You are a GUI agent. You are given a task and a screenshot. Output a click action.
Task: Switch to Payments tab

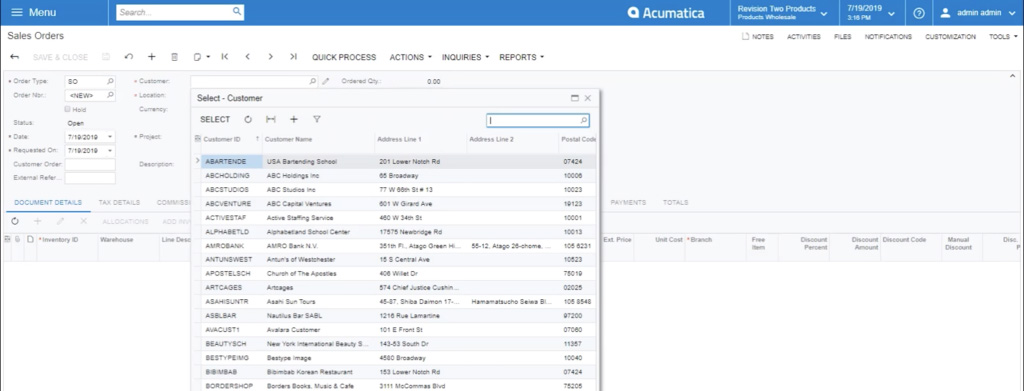coord(628,203)
